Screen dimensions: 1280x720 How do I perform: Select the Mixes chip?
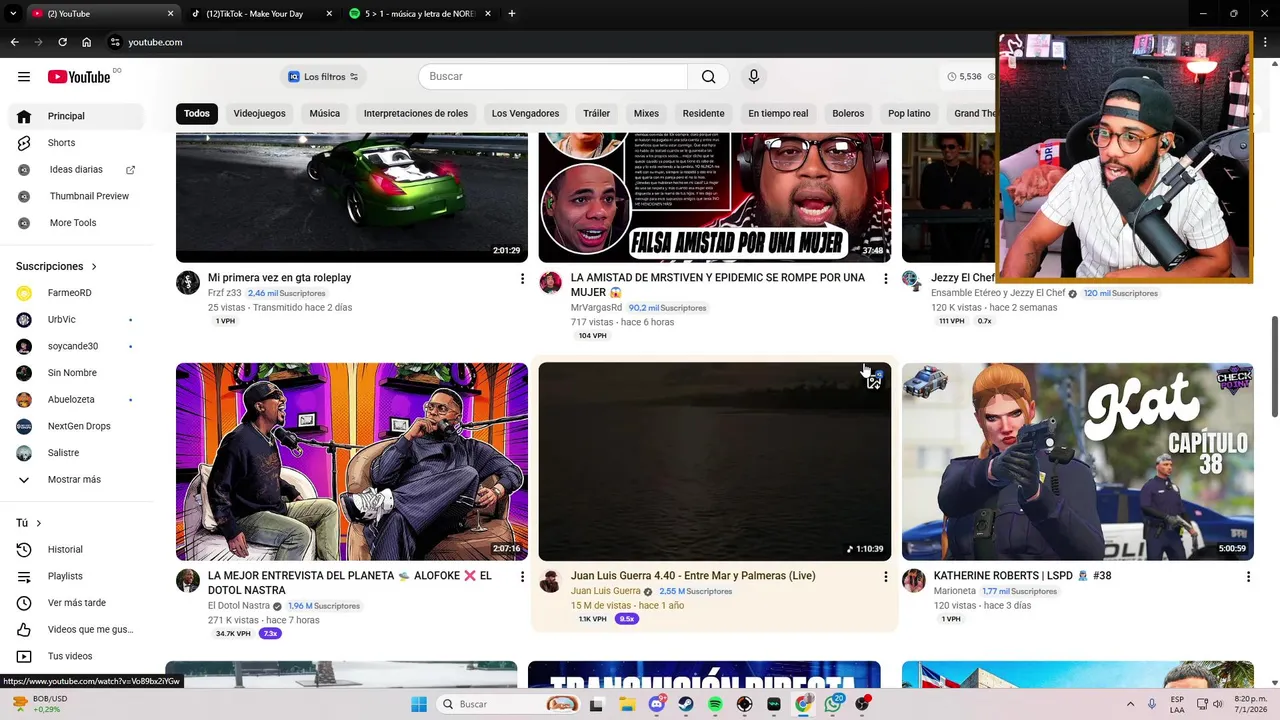[x=646, y=113]
